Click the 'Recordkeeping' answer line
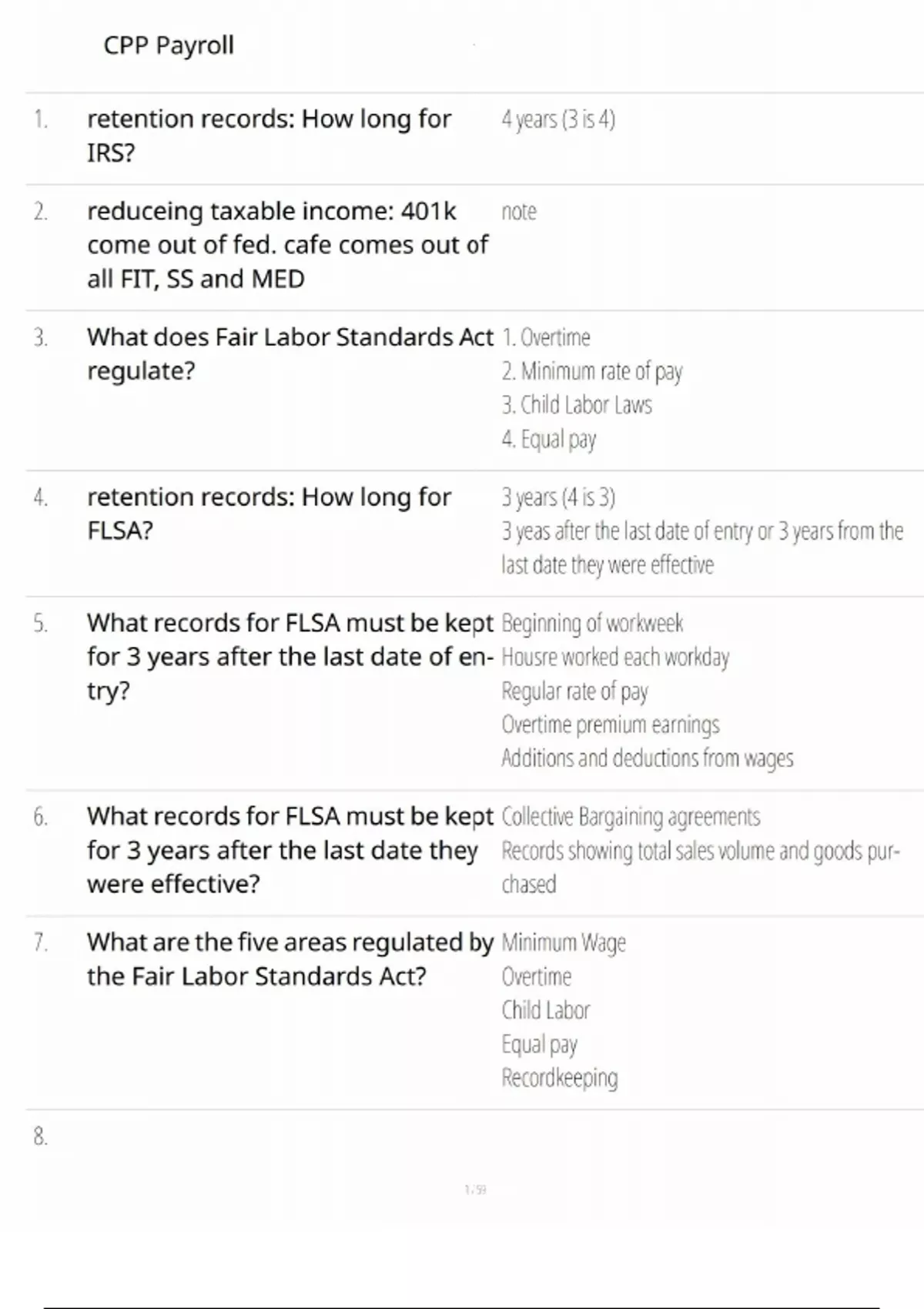 560,1078
